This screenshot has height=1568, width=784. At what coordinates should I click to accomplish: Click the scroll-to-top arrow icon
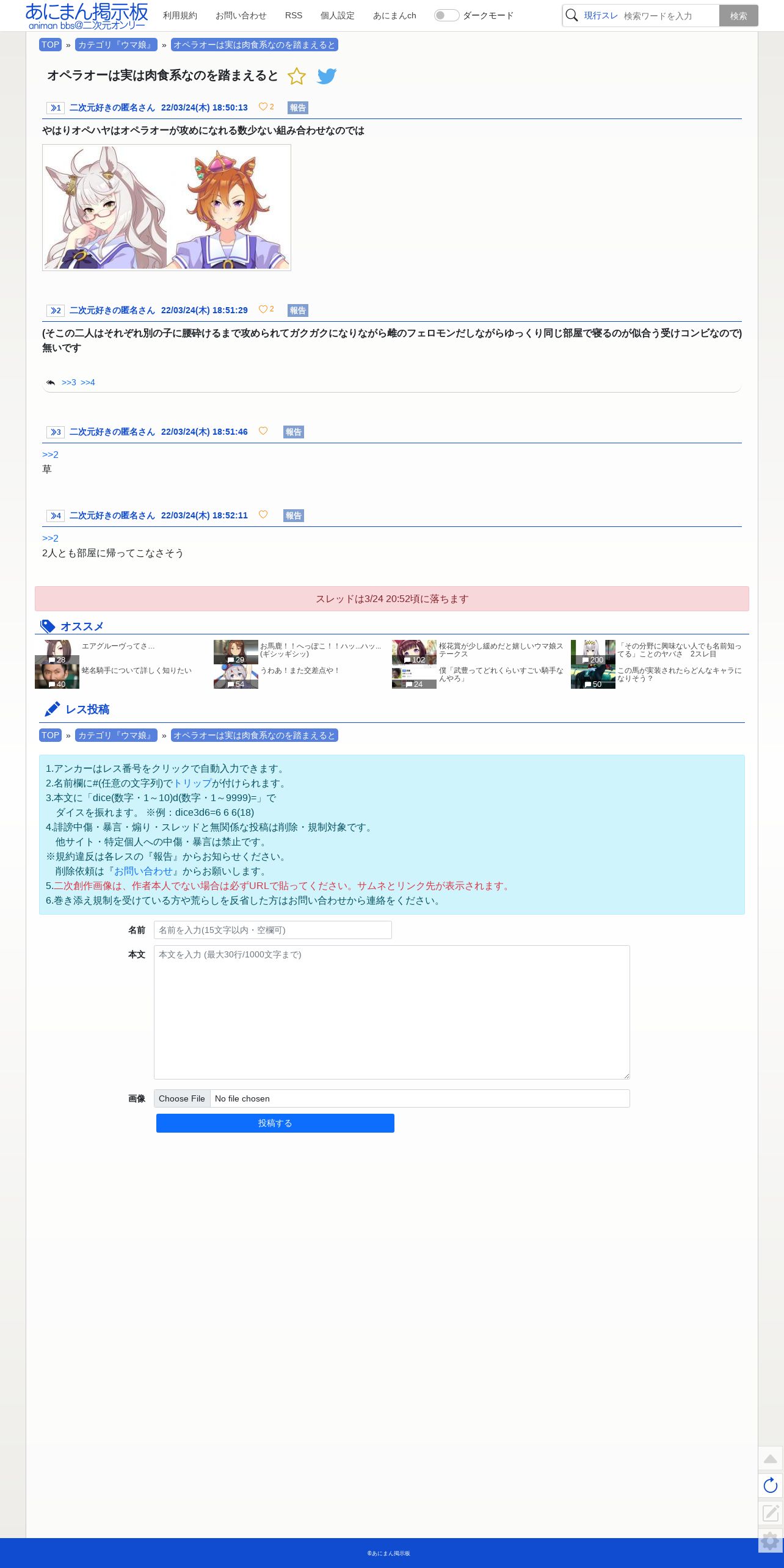[x=771, y=1459]
